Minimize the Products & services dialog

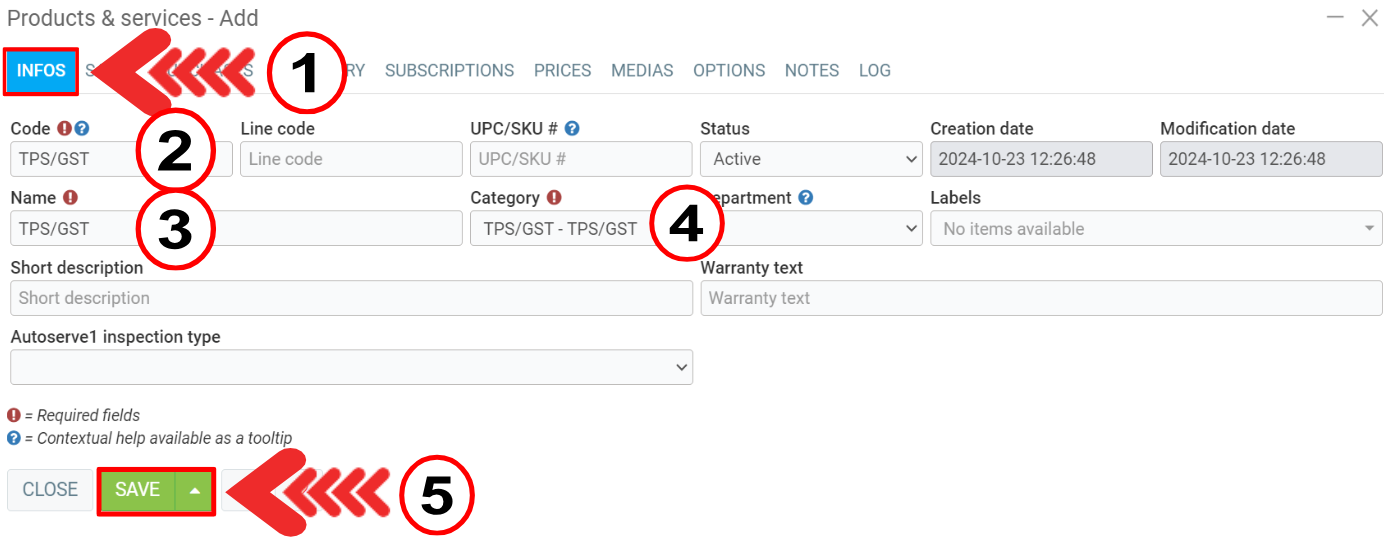pyautogui.click(x=1334, y=17)
